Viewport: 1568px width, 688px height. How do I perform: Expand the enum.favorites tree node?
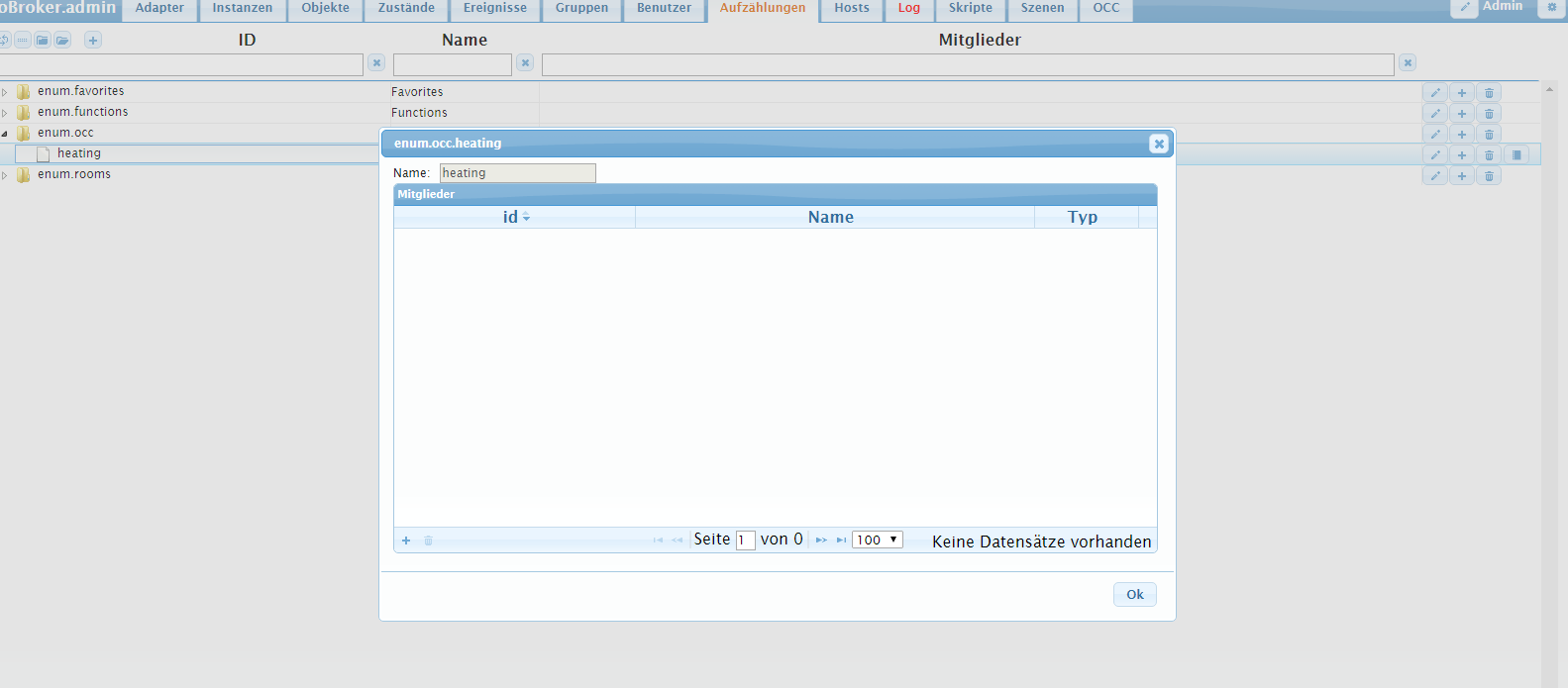(x=4, y=92)
